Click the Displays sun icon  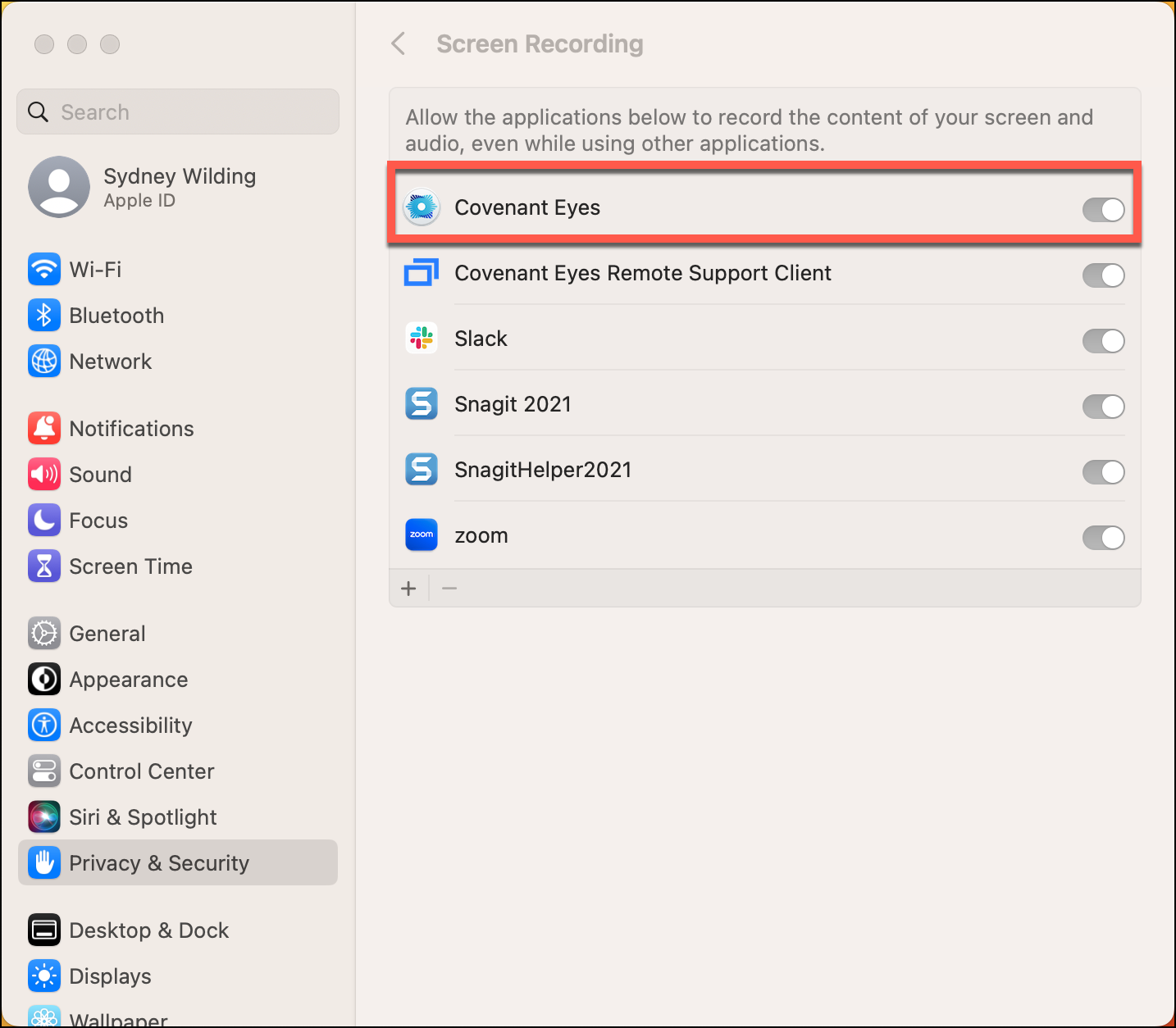[44, 976]
